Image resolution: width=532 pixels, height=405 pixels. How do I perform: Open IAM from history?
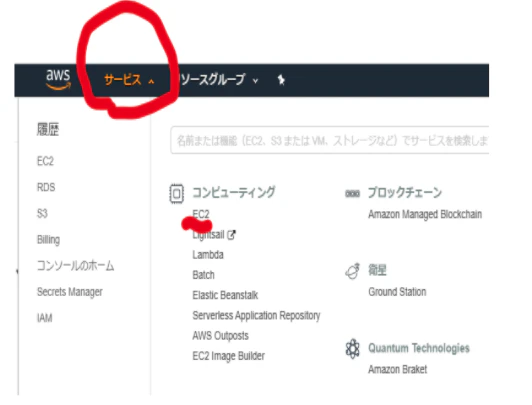pos(44,318)
